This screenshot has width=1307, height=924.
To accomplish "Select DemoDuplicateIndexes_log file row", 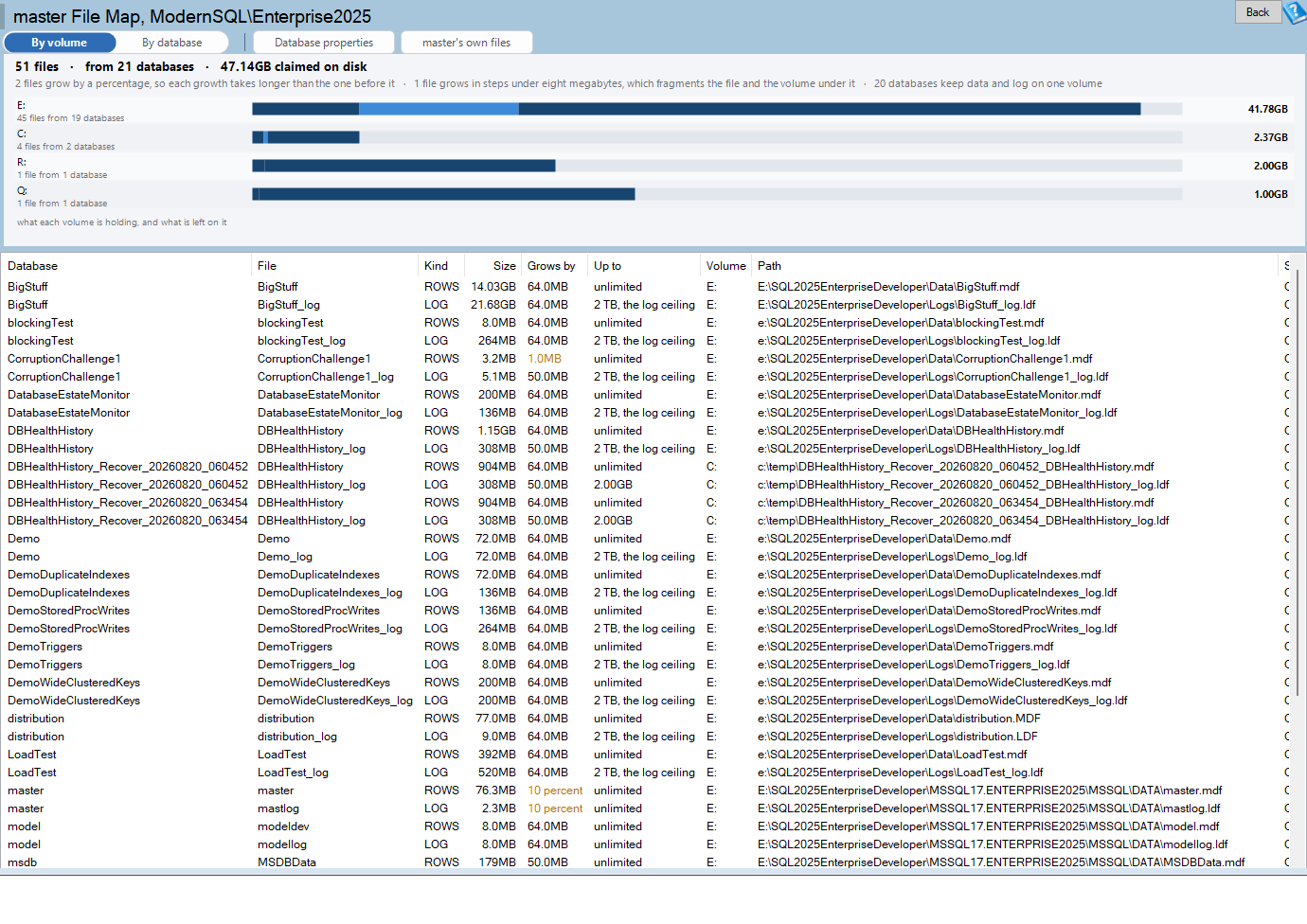I will [x=644, y=593].
